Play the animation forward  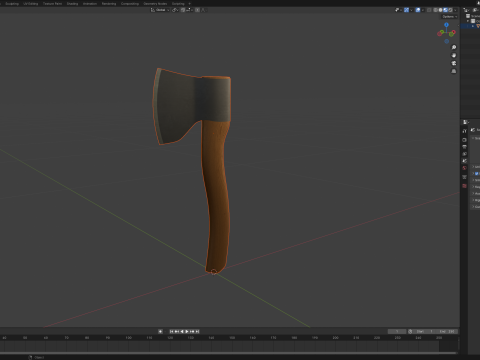tap(187, 331)
